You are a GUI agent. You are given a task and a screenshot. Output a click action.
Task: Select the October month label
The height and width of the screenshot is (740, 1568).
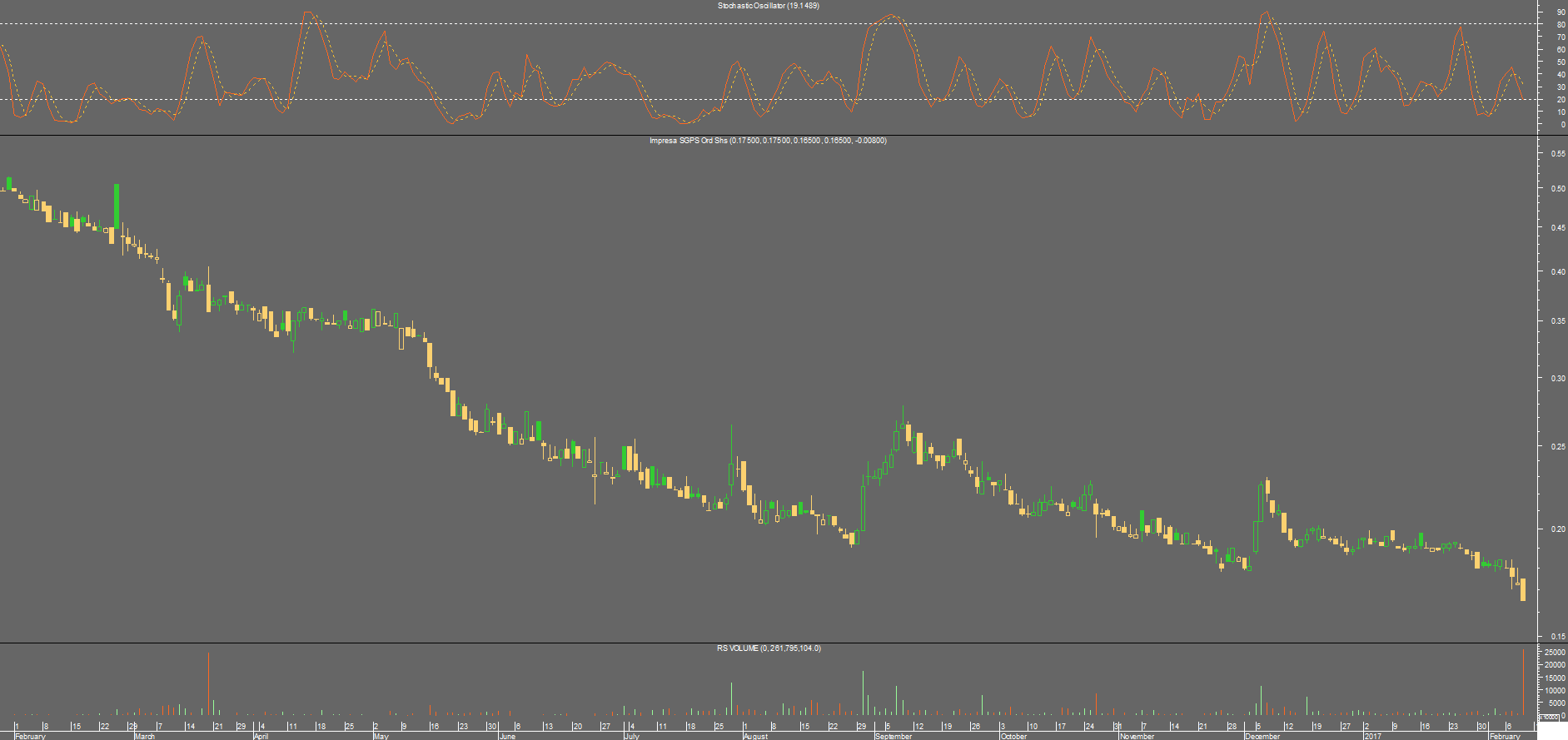1013,736
